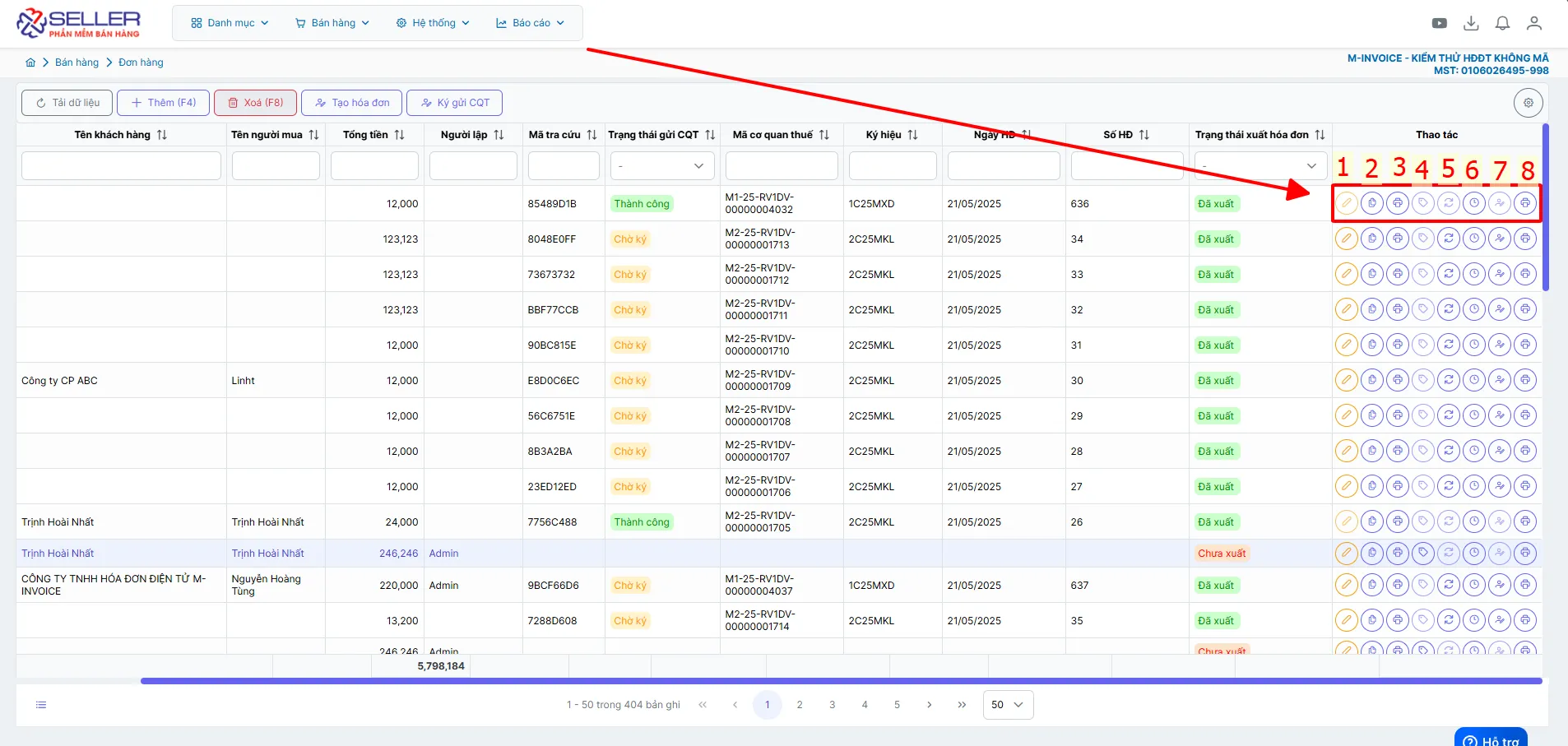Click Ký gửi CQT button
Viewport: 1568px width, 746px height.
tap(454, 103)
